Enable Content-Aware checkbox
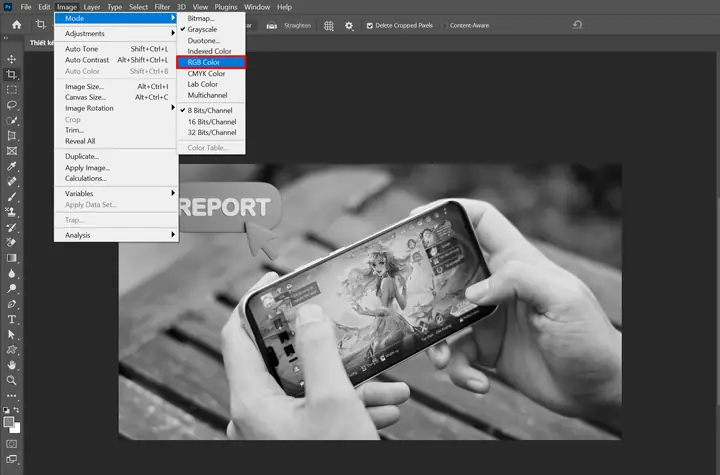This screenshot has width=720, height=475. 444,26
